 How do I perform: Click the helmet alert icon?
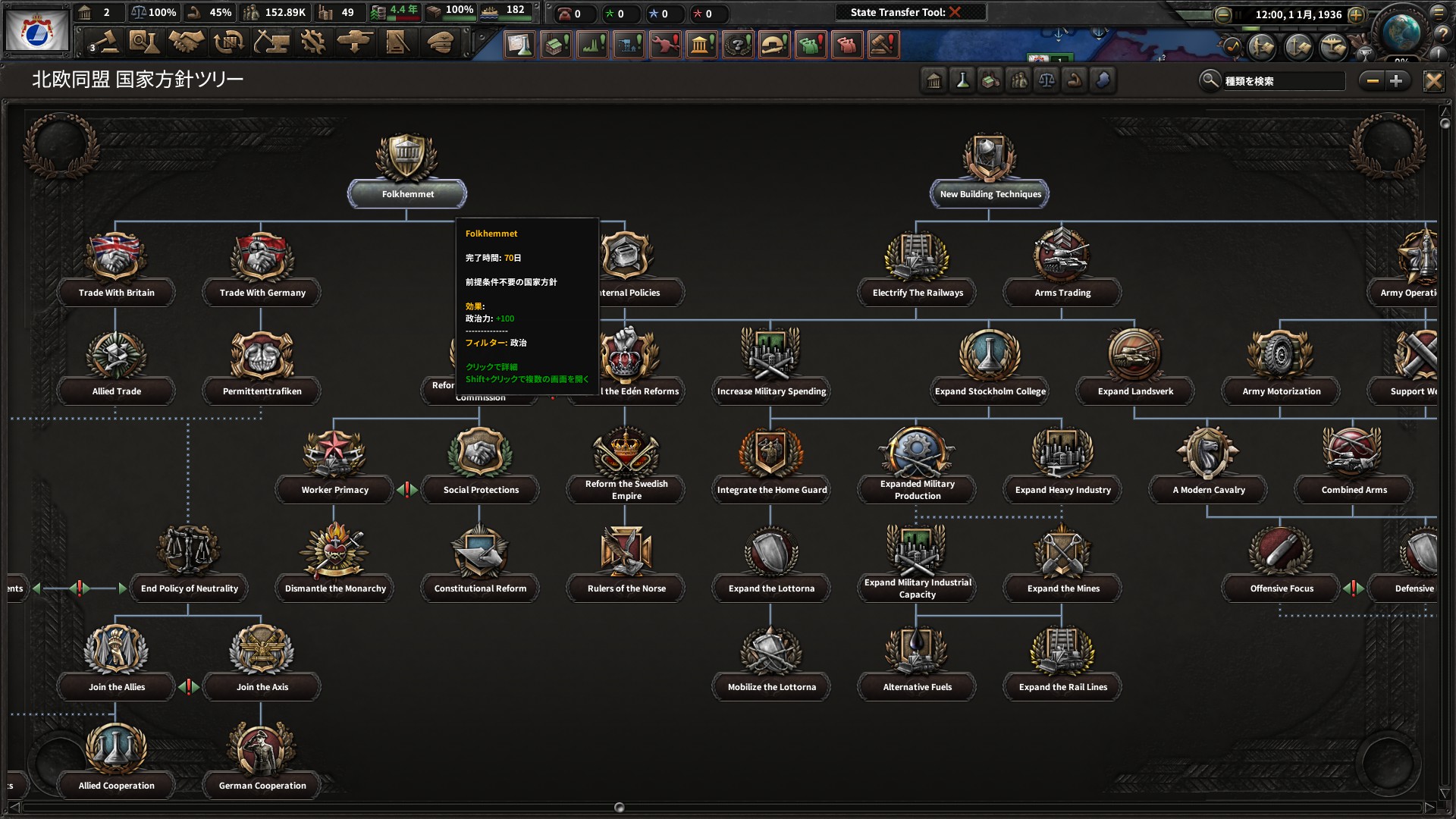774,45
